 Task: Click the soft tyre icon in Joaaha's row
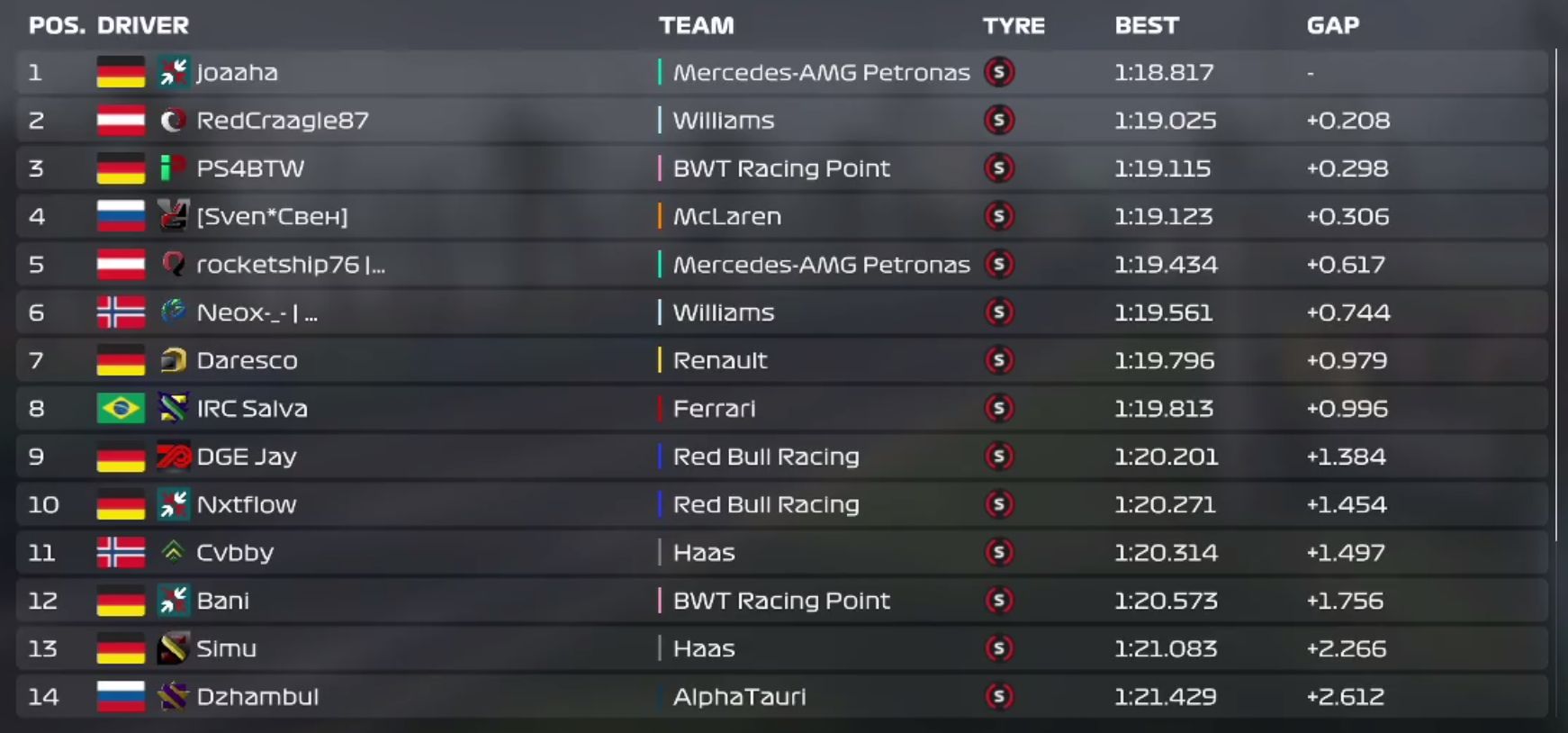(998, 72)
